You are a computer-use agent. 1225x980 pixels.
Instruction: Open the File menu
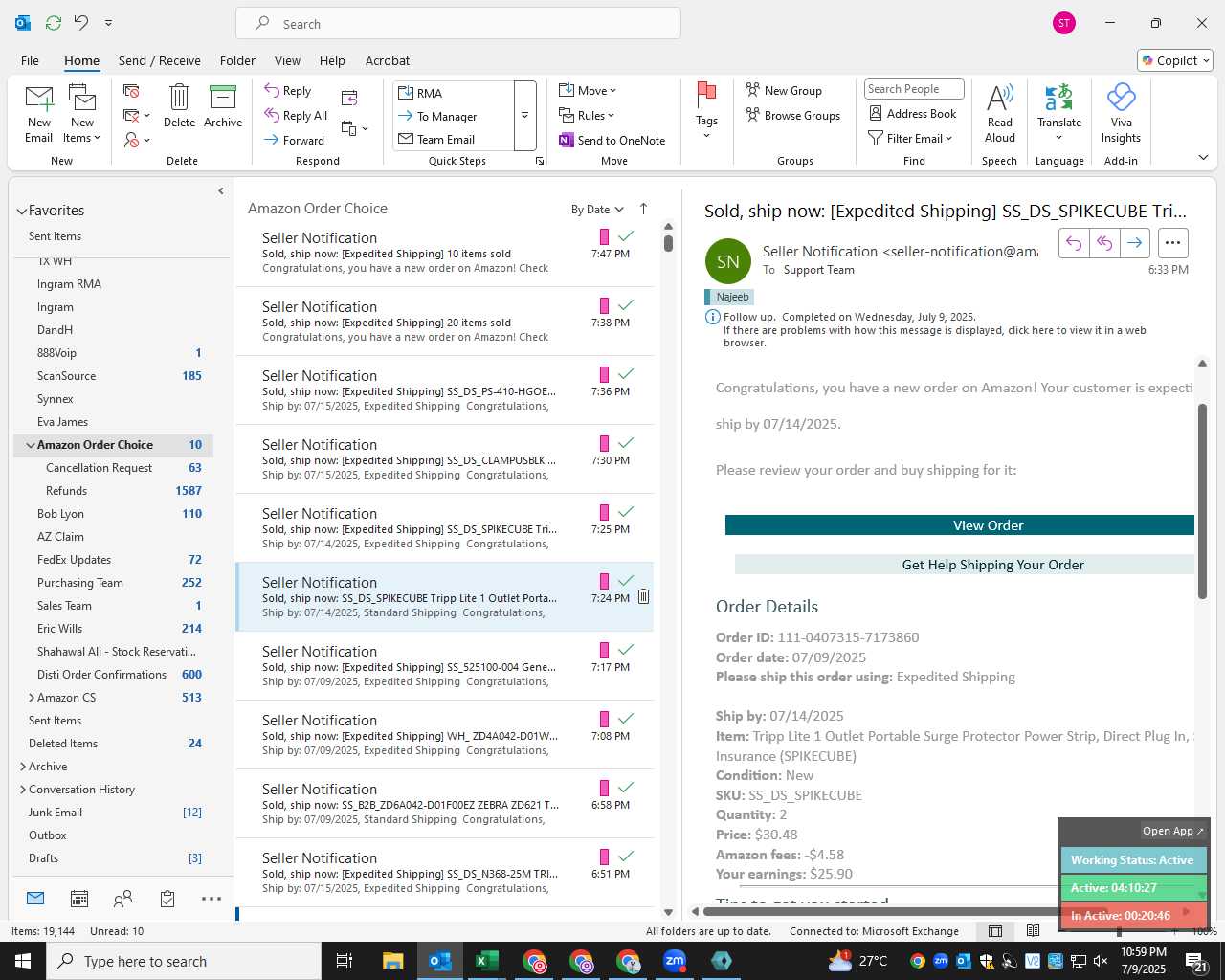pyautogui.click(x=30, y=60)
